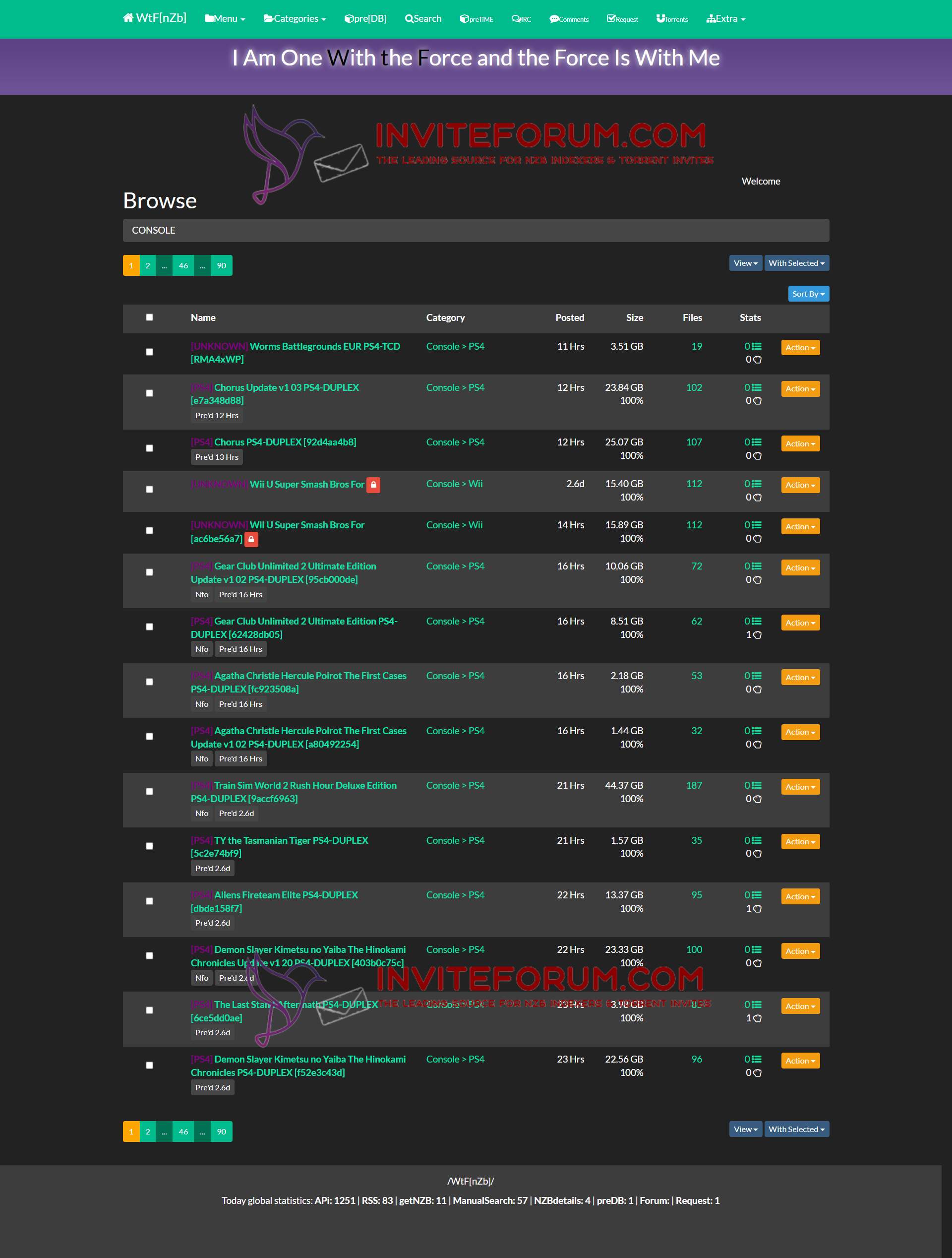
Task: Open Console > Wii category link for row [ac6be56a]
Action: pos(454,525)
